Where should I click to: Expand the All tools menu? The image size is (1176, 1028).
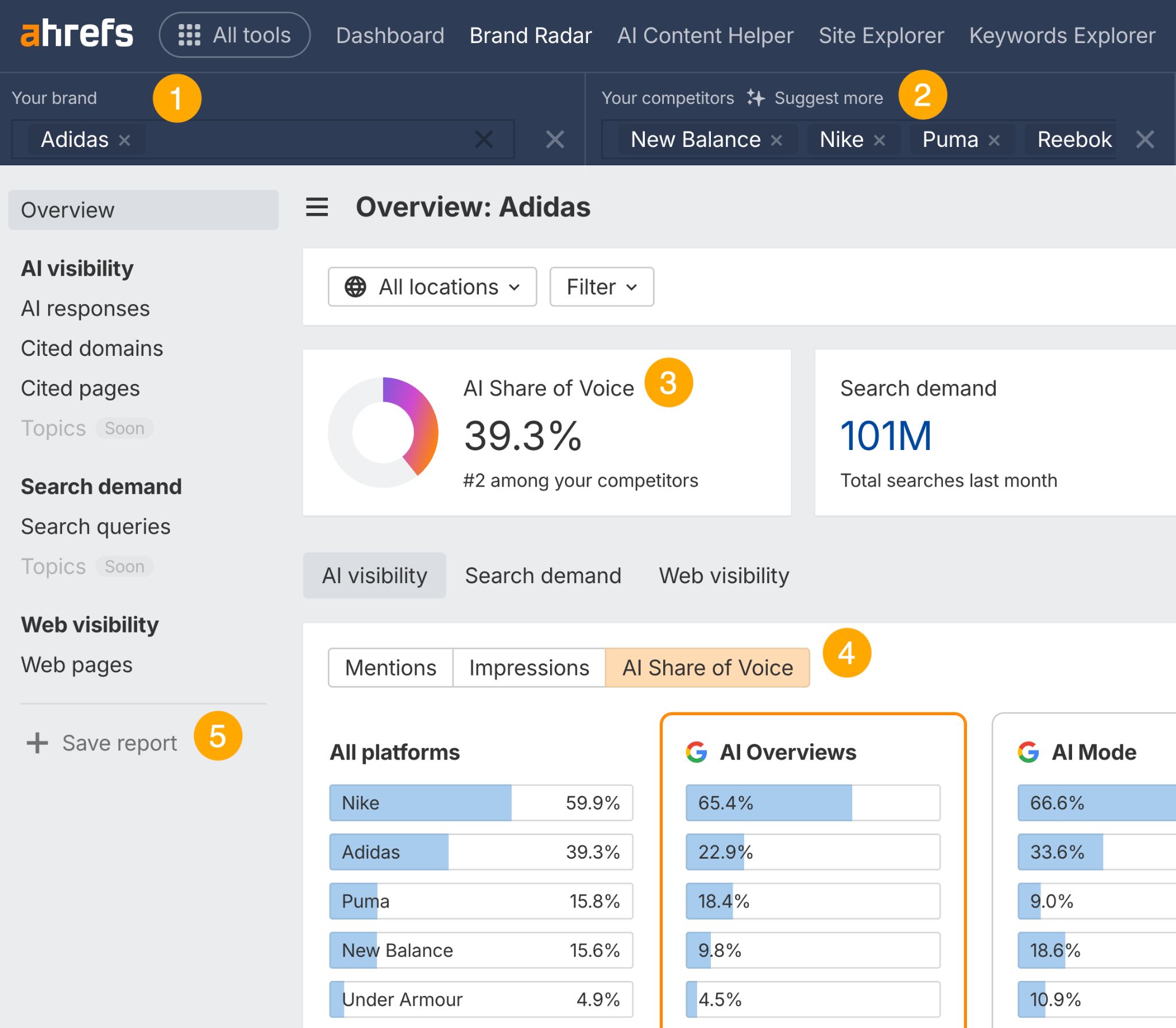tap(234, 34)
